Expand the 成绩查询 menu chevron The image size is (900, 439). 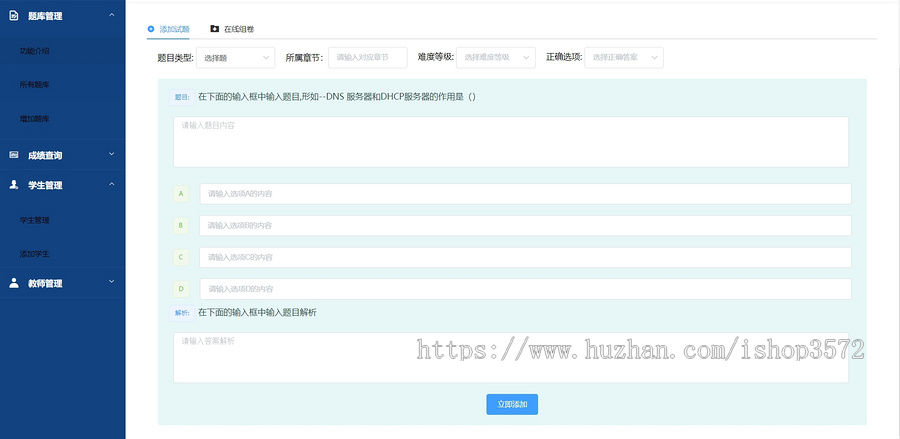[112, 154]
